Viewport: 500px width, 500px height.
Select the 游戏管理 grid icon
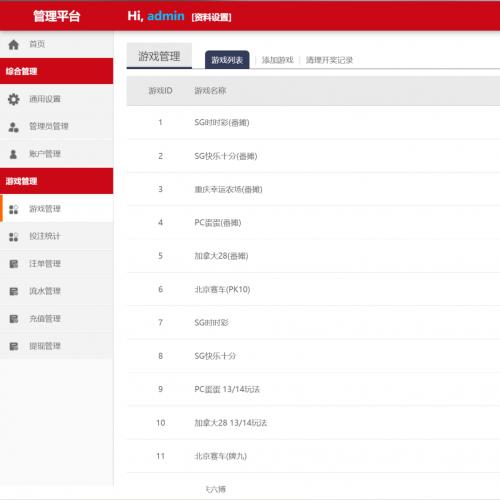(x=14, y=209)
